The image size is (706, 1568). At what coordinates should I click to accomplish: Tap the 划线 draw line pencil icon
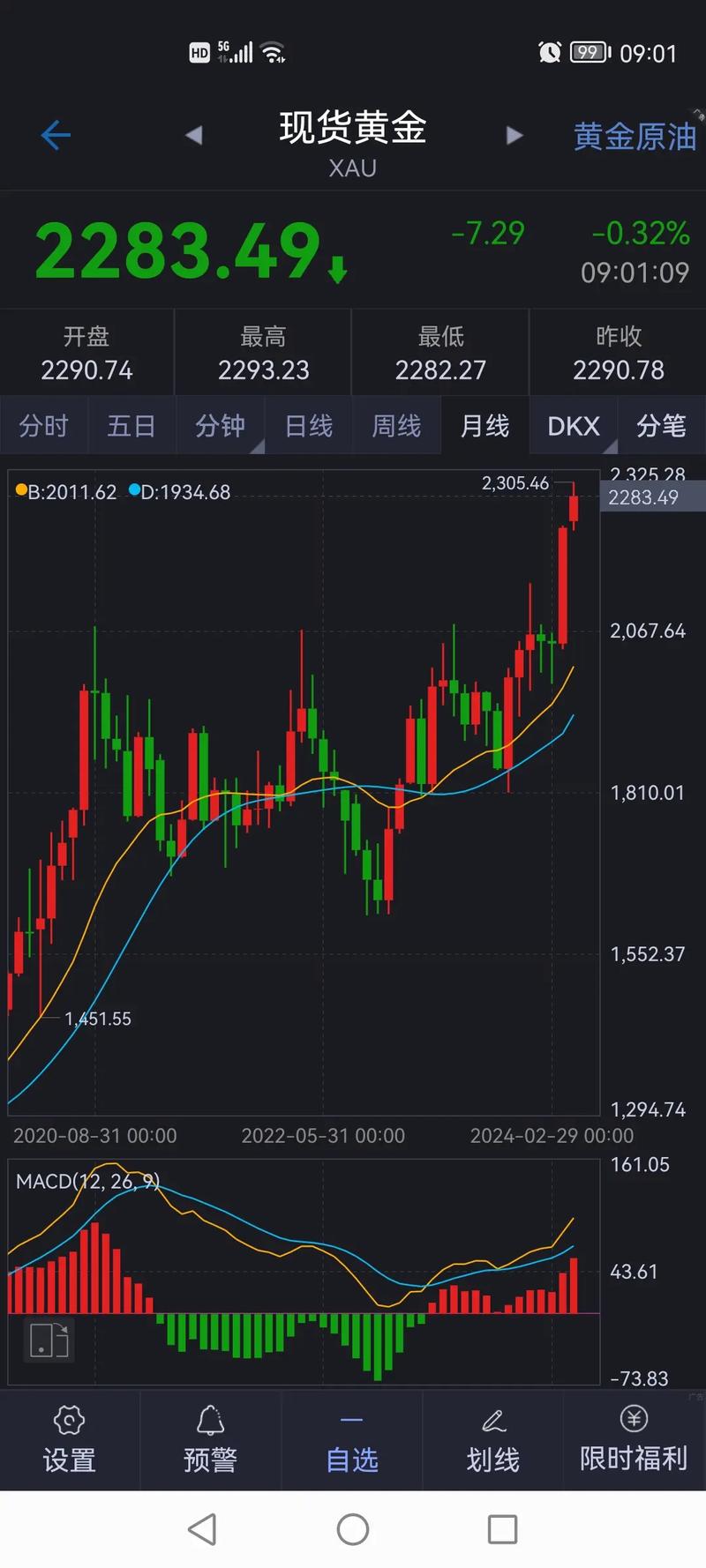pyautogui.click(x=492, y=1421)
